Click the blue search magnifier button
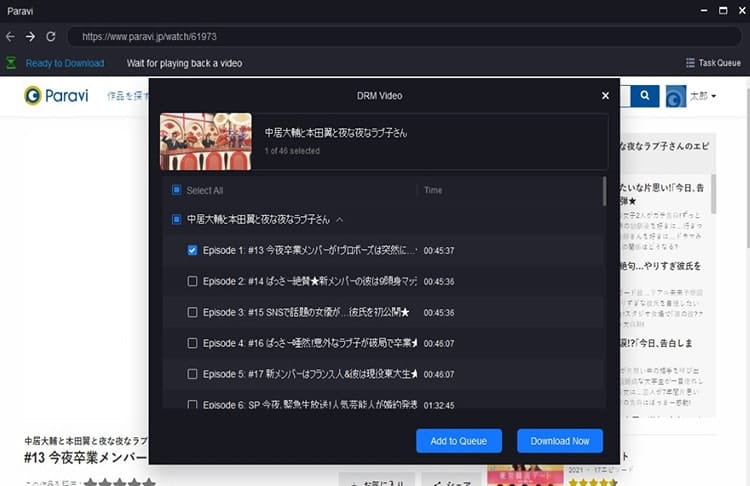 [645, 96]
